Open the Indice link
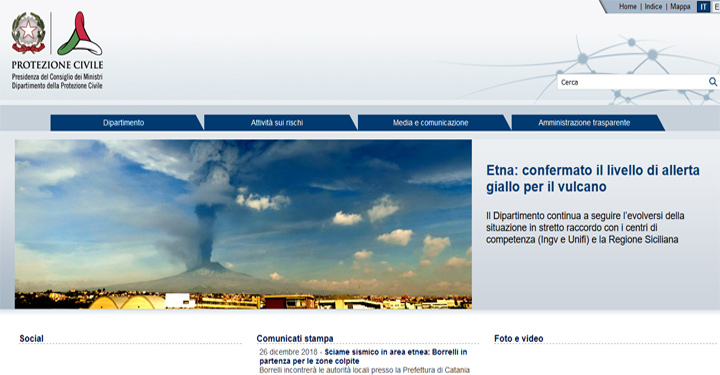The image size is (720, 375). point(653,6)
